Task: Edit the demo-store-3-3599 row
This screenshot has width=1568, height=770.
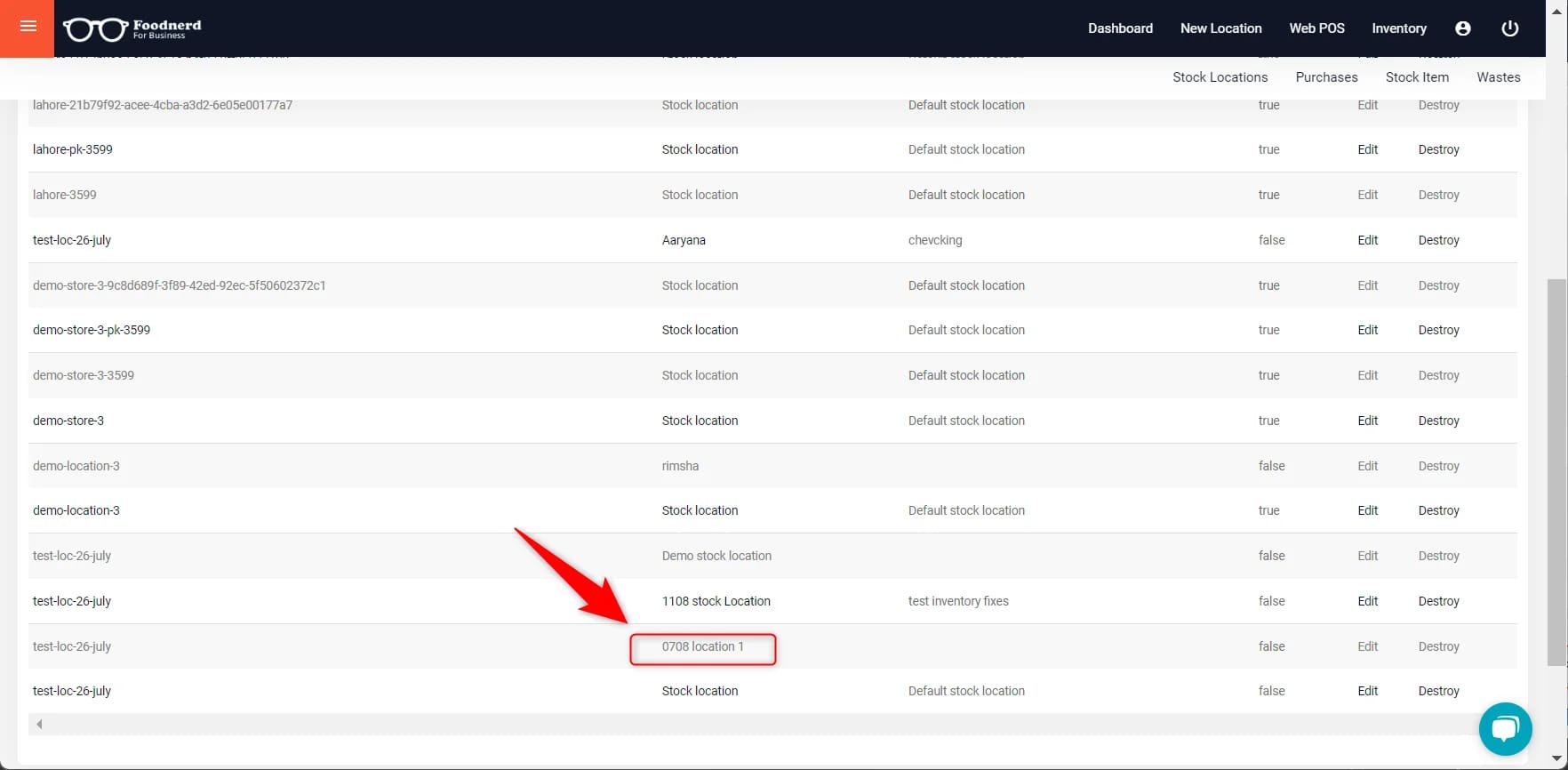Action: click(x=1367, y=375)
